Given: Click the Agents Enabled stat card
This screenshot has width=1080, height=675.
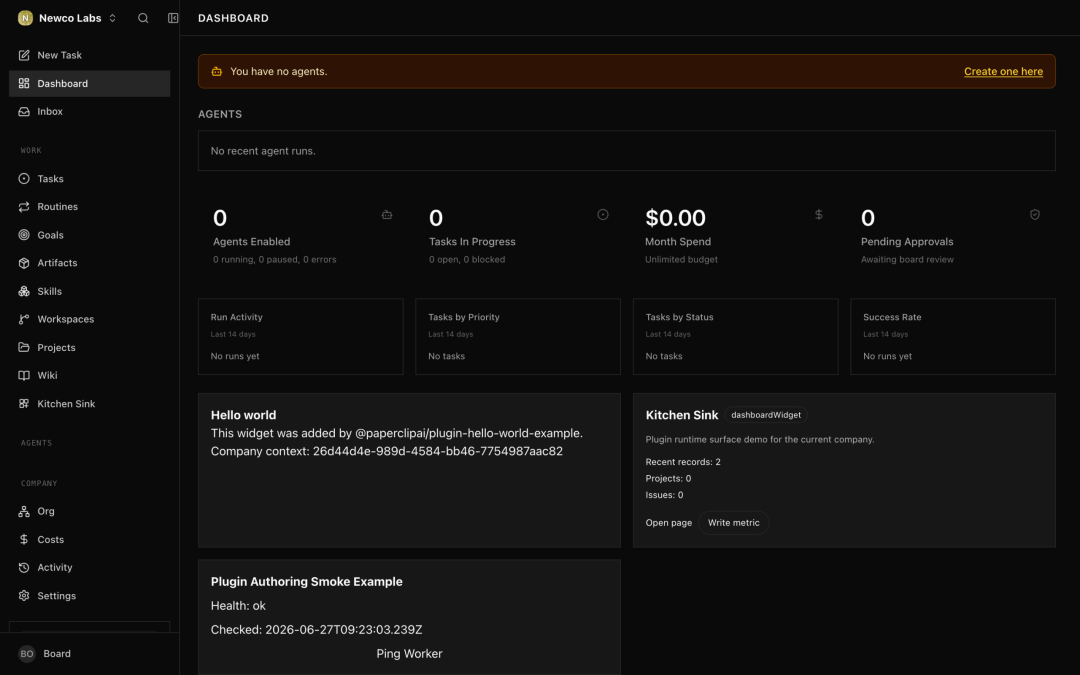Looking at the screenshot, I should pyautogui.click(x=302, y=236).
